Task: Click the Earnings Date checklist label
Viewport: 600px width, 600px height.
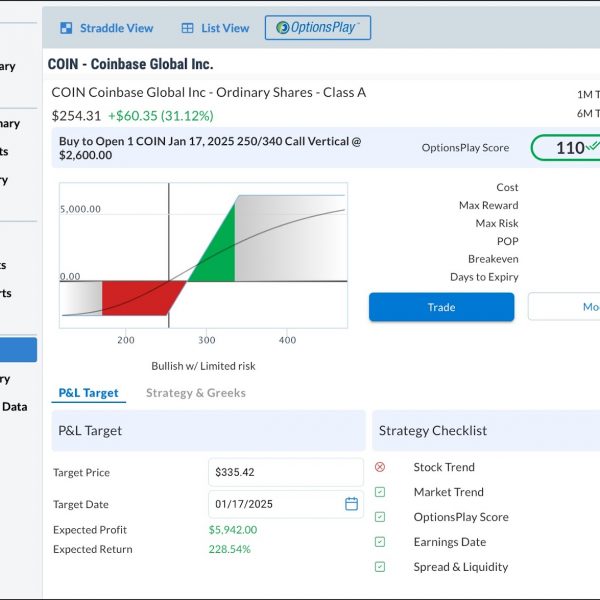Action: pos(450,542)
